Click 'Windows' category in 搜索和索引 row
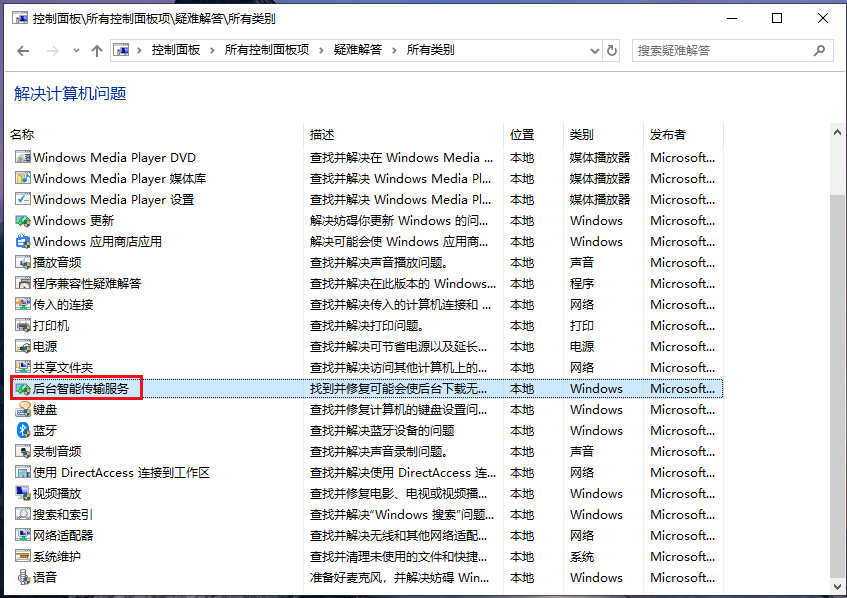847x598 pixels. pos(596,515)
